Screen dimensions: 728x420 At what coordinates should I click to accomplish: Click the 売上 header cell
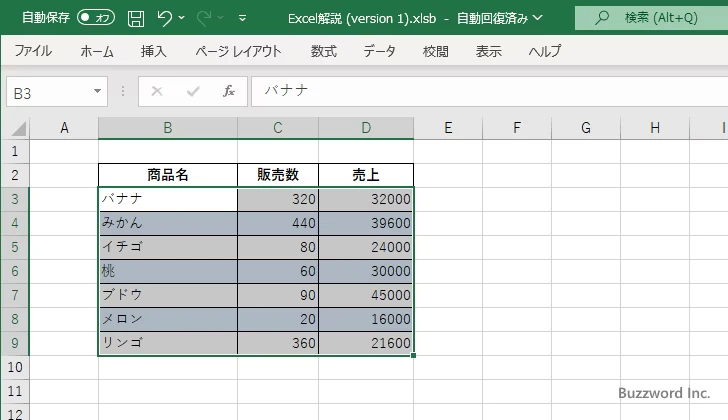[366, 175]
